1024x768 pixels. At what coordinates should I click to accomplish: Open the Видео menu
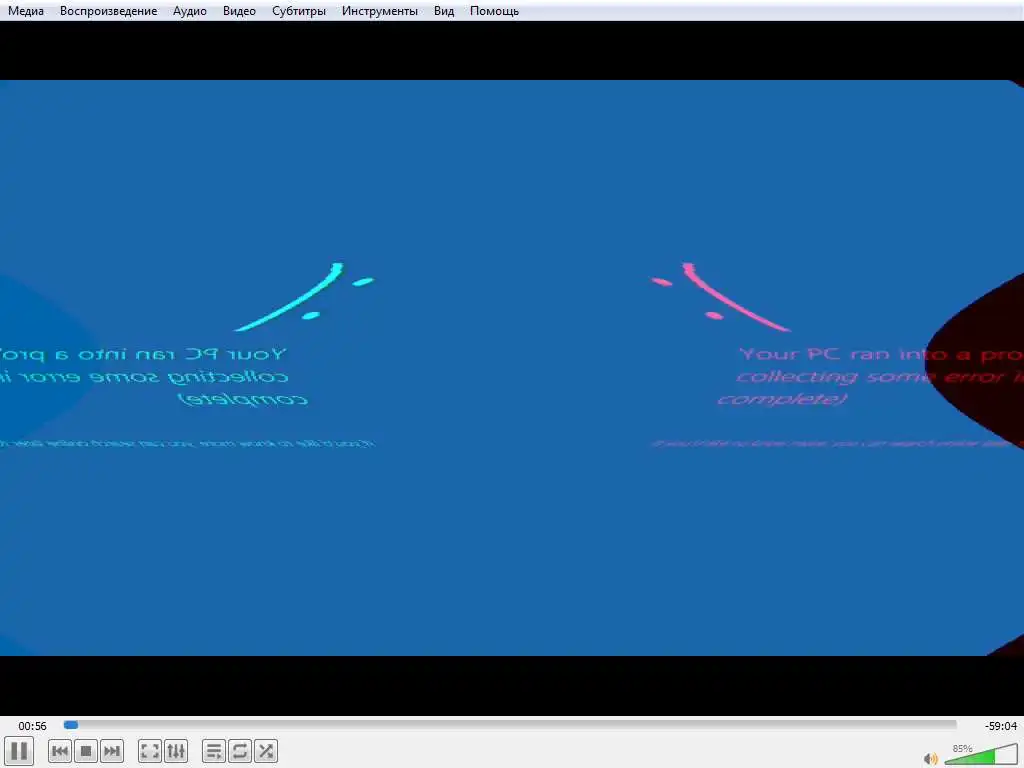coord(239,11)
